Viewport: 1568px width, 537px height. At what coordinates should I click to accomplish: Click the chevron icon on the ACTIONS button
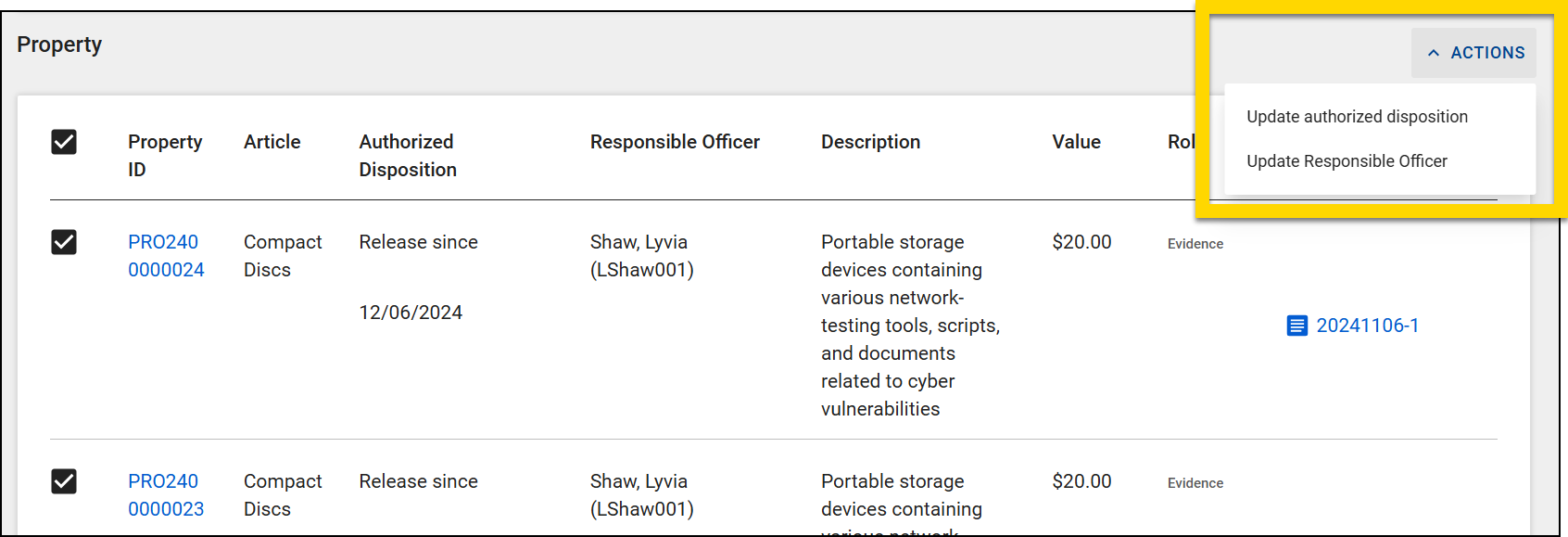coord(1433,53)
